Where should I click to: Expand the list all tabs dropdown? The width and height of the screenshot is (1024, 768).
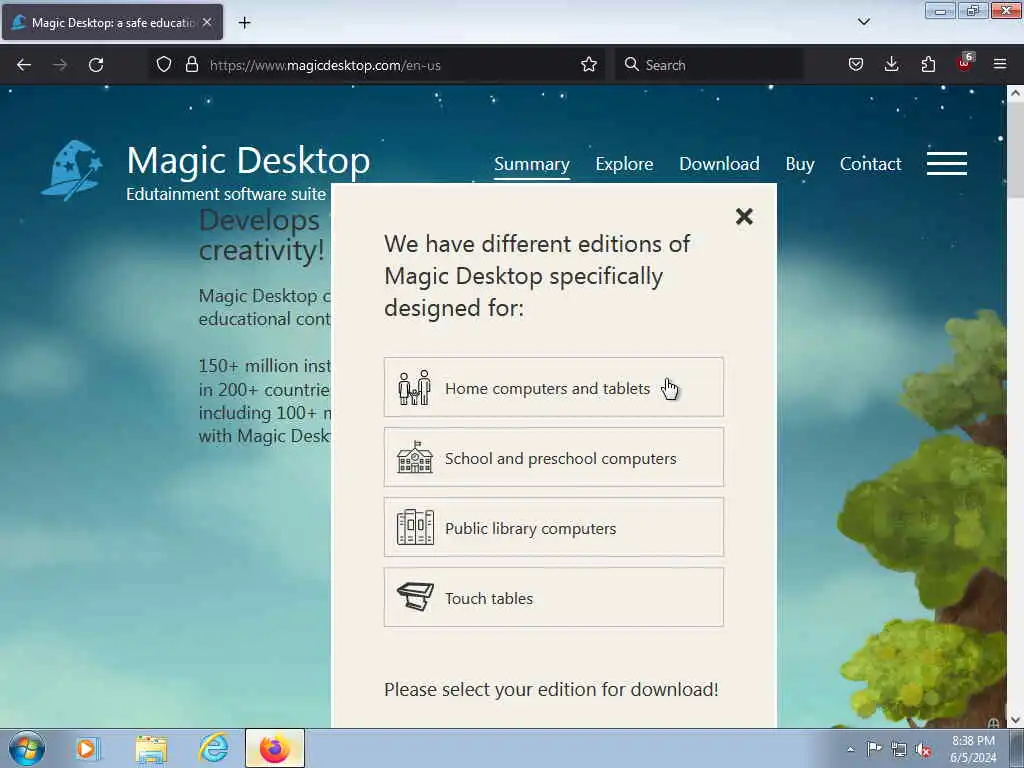[863, 22]
